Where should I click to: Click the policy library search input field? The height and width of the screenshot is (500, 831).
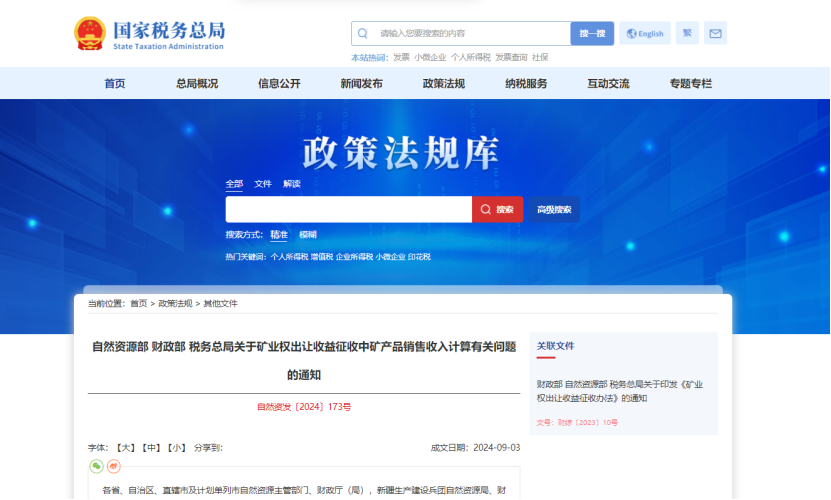(348, 209)
